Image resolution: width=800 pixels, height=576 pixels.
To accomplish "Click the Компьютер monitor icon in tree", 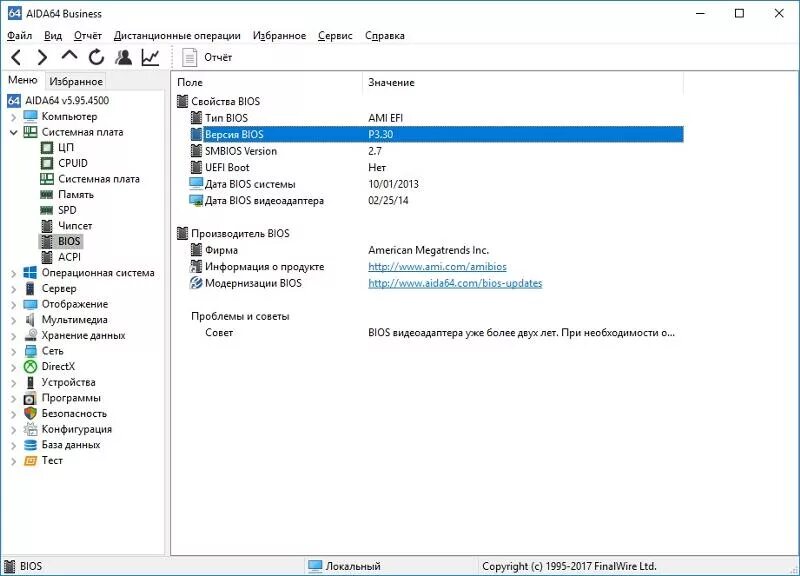I will click(30, 116).
